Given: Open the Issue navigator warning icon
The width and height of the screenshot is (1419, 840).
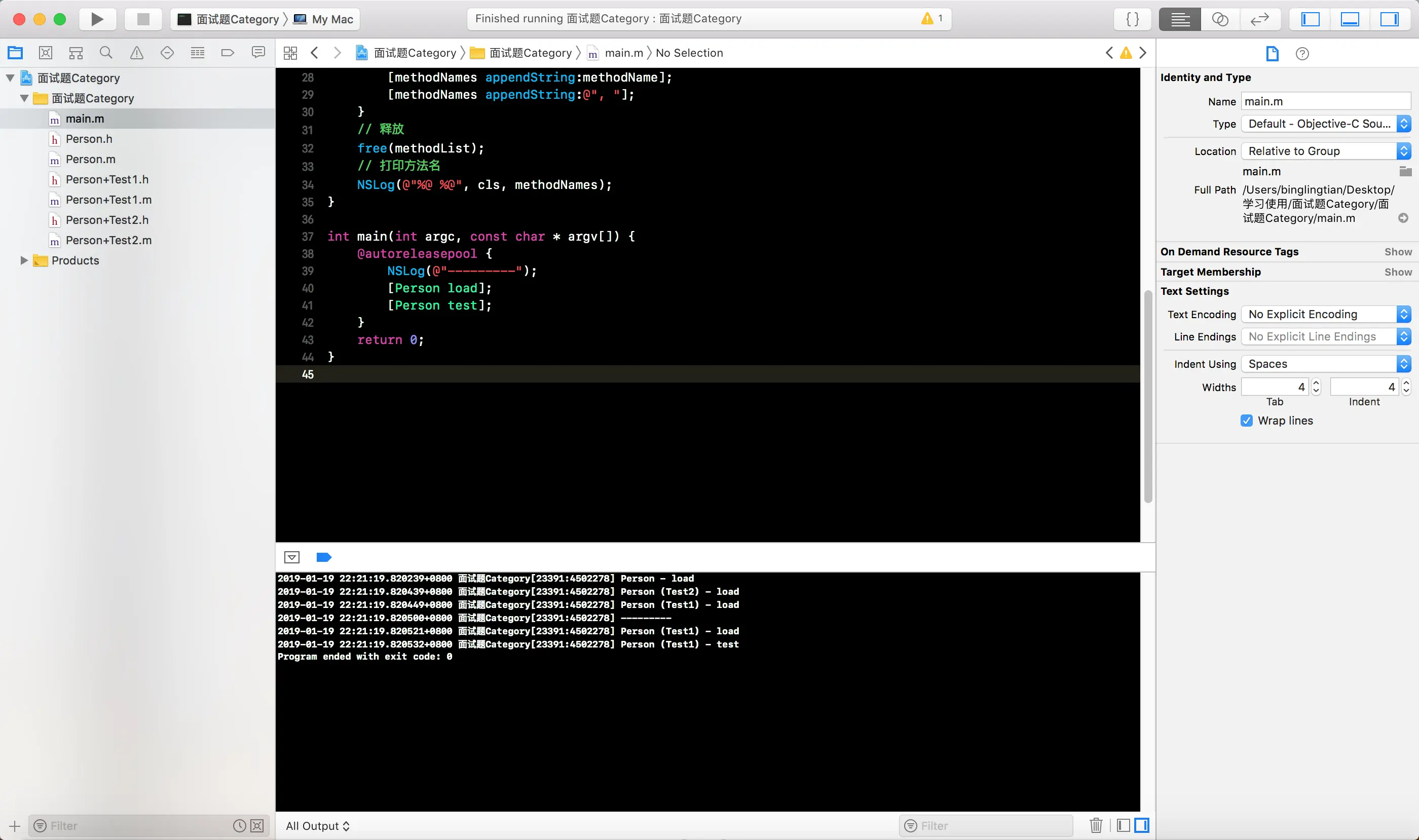Looking at the screenshot, I should pos(136,53).
